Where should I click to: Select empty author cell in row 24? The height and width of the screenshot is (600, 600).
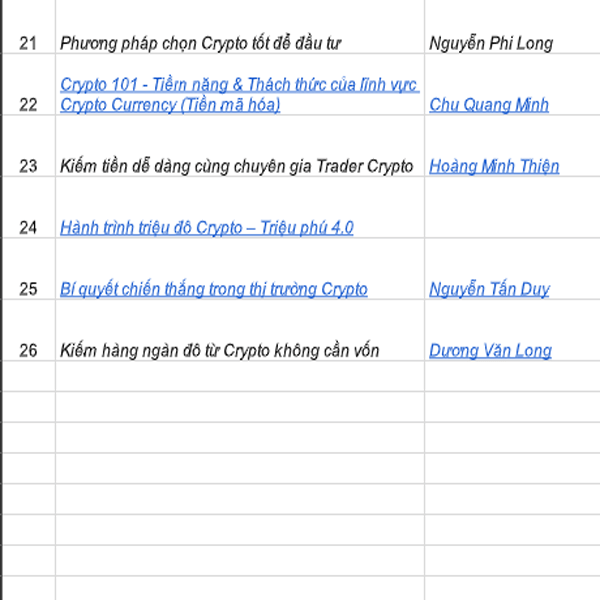512,207
